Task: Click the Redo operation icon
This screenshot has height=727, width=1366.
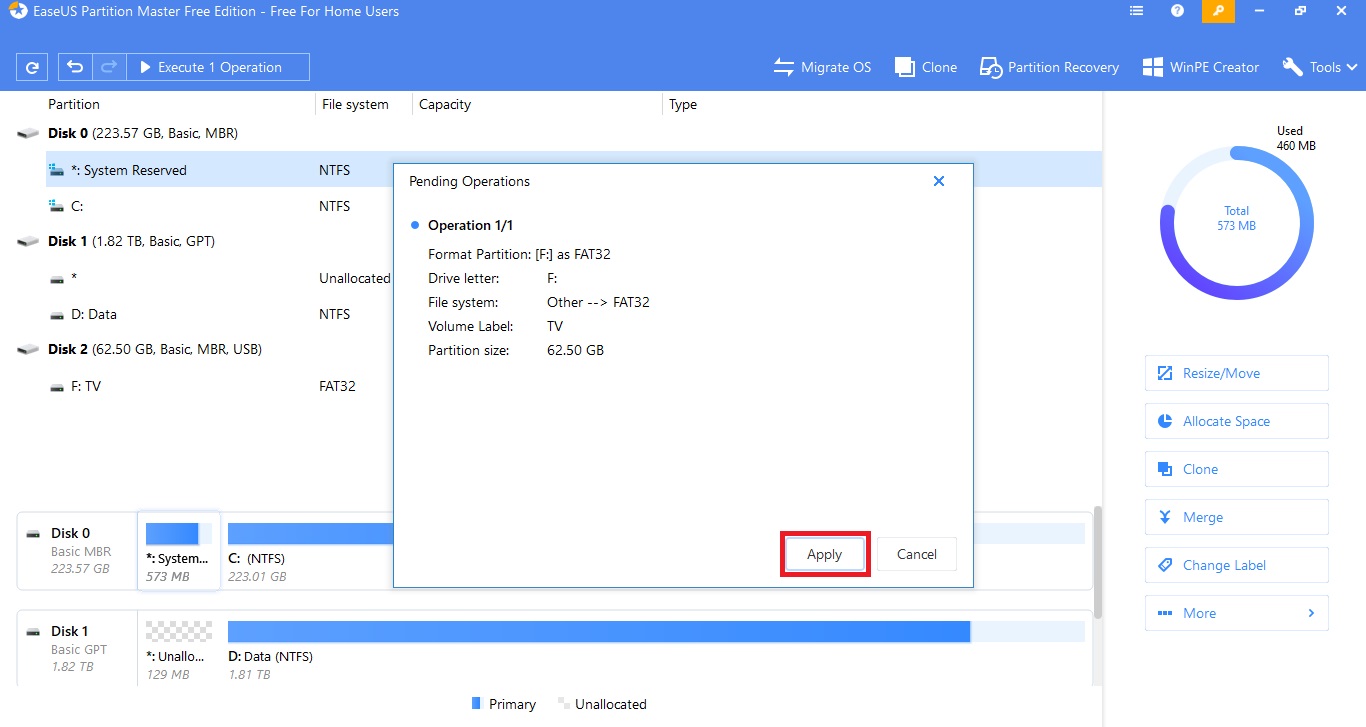Action: (108, 66)
